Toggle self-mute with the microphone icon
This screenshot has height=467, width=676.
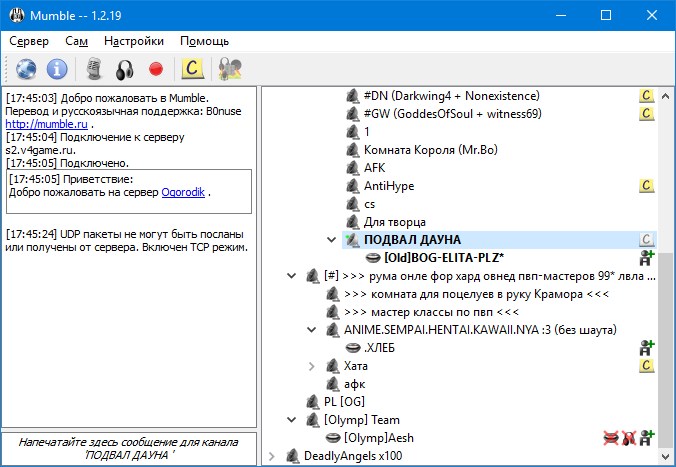[94, 68]
